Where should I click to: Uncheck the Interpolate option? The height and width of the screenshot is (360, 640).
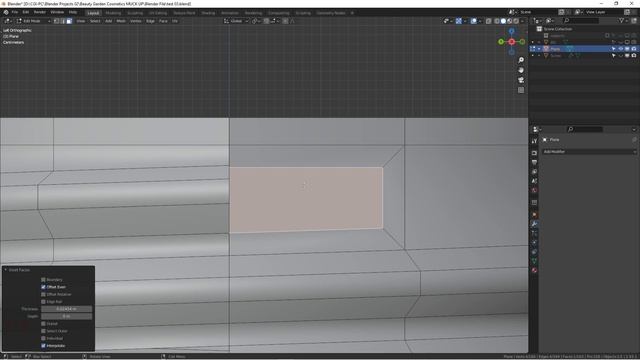pyautogui.click(x=43, y=346)
